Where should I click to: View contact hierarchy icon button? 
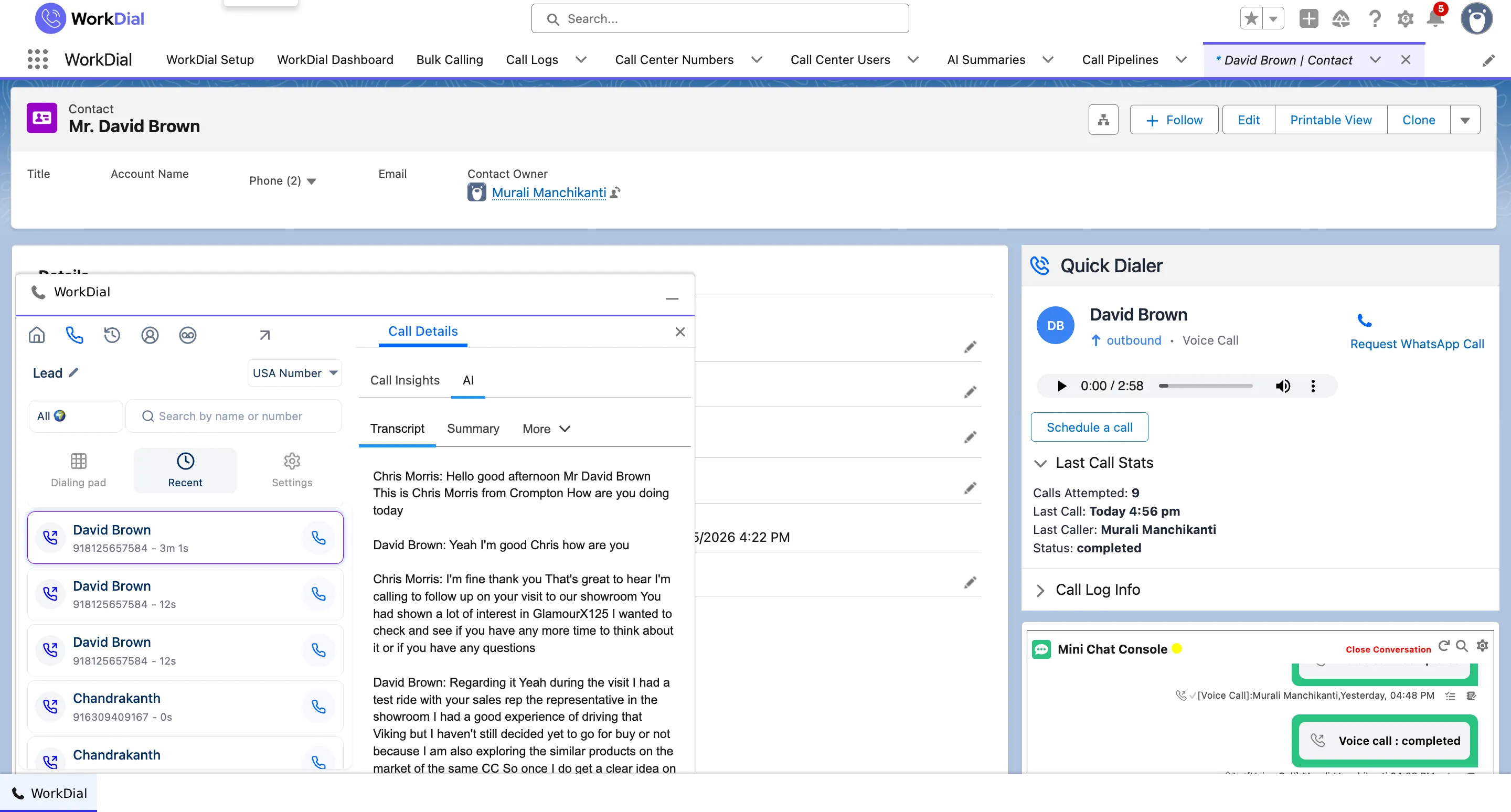1103,120
